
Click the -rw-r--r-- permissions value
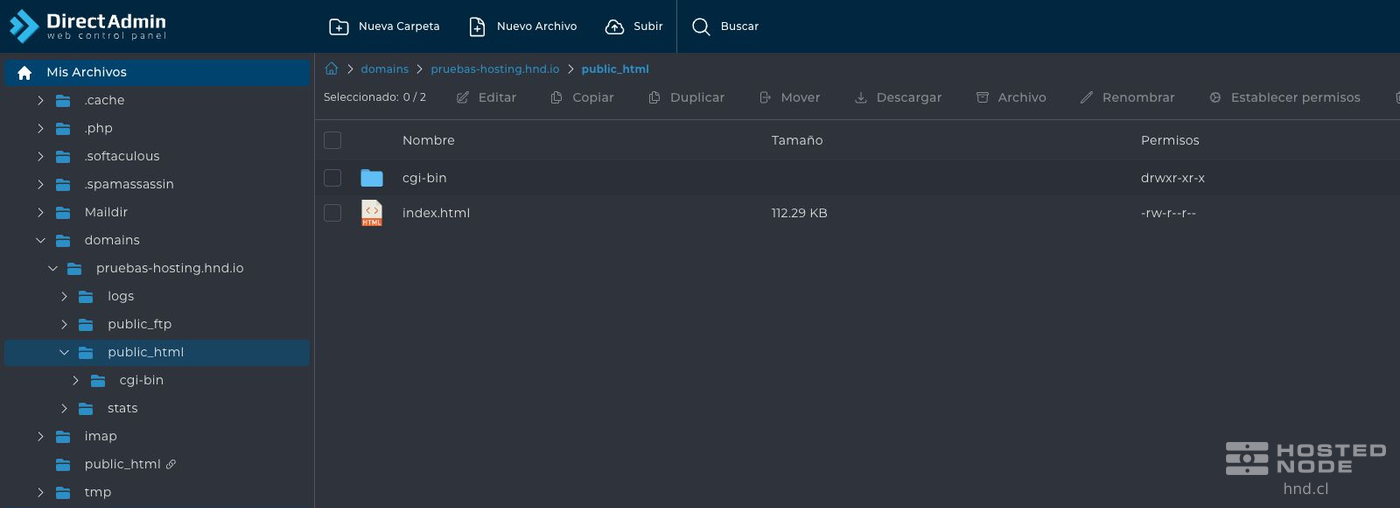click(x=1169, y=213)
